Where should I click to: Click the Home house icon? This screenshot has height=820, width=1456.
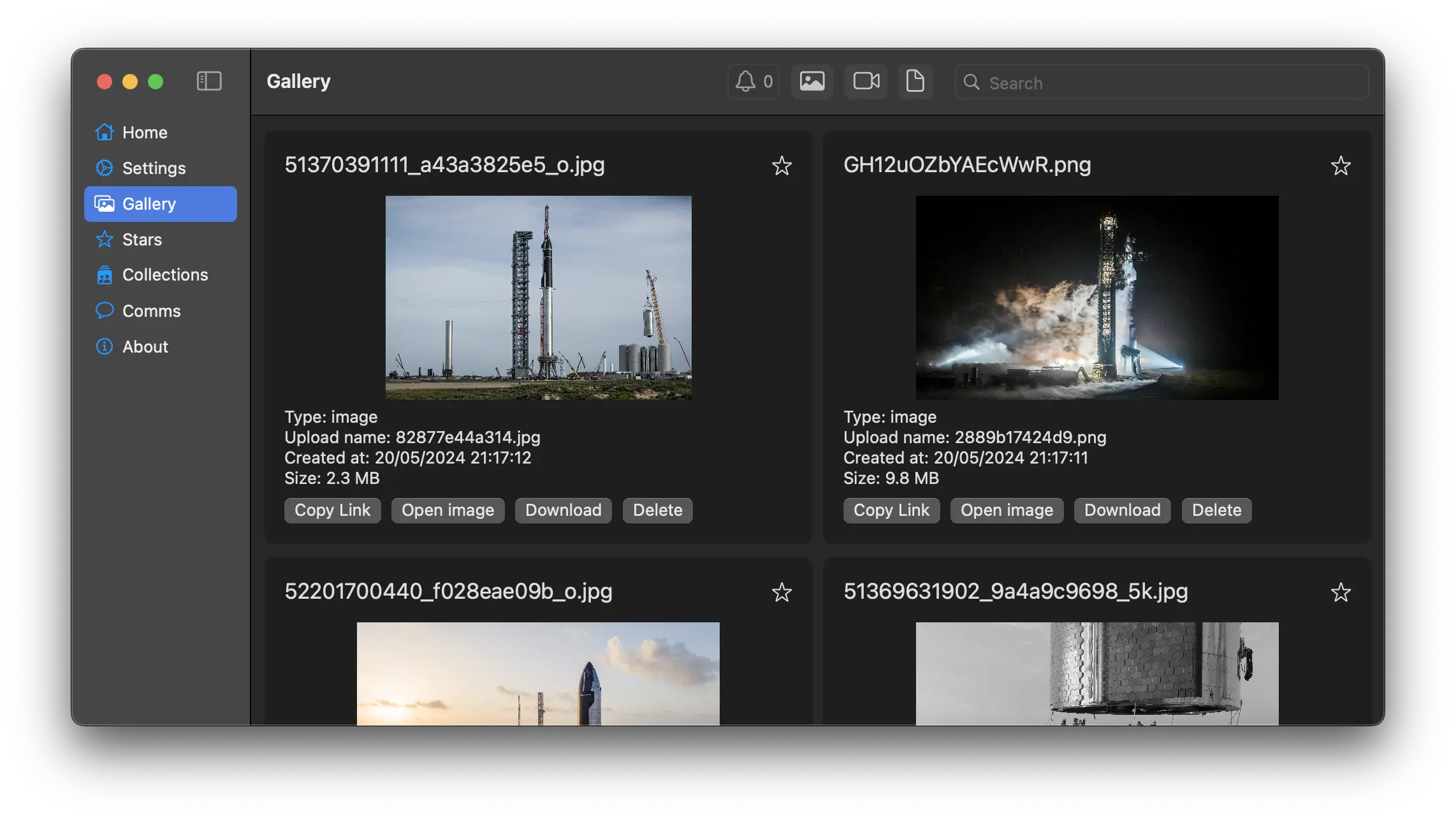[x=105, y=132]
